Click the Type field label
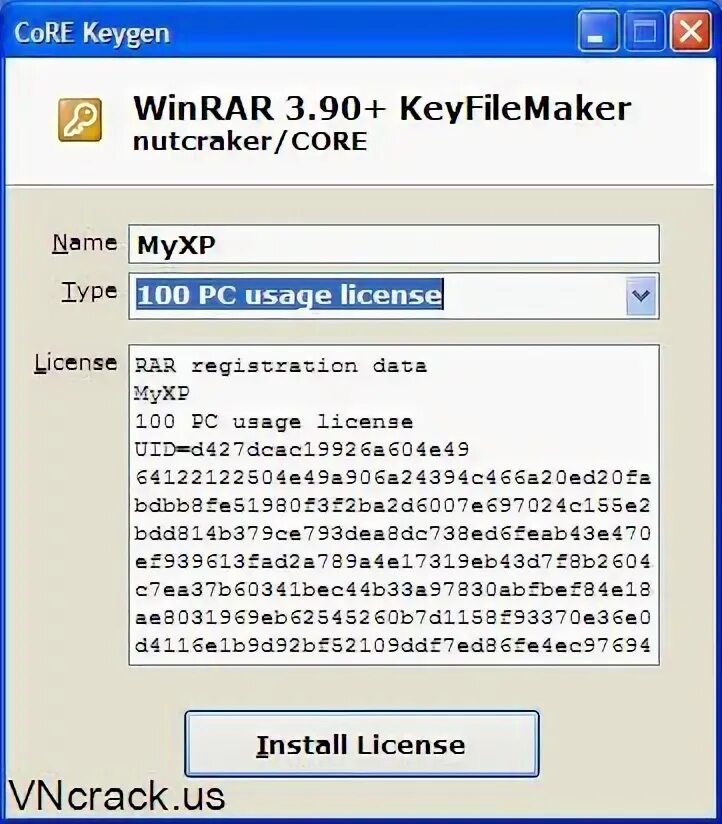Viewport: 722px width, 824px height. [x=89, y=292]
